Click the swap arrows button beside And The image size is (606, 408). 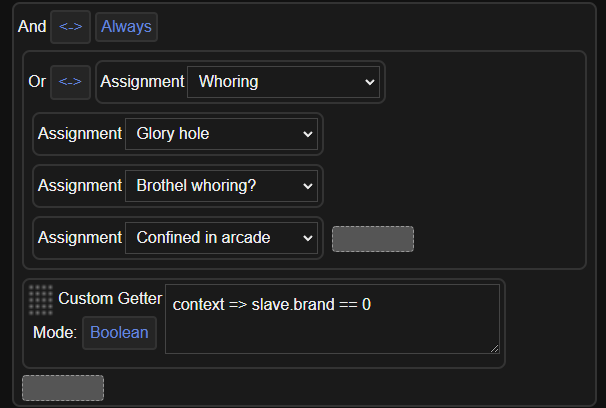(70, 26)
